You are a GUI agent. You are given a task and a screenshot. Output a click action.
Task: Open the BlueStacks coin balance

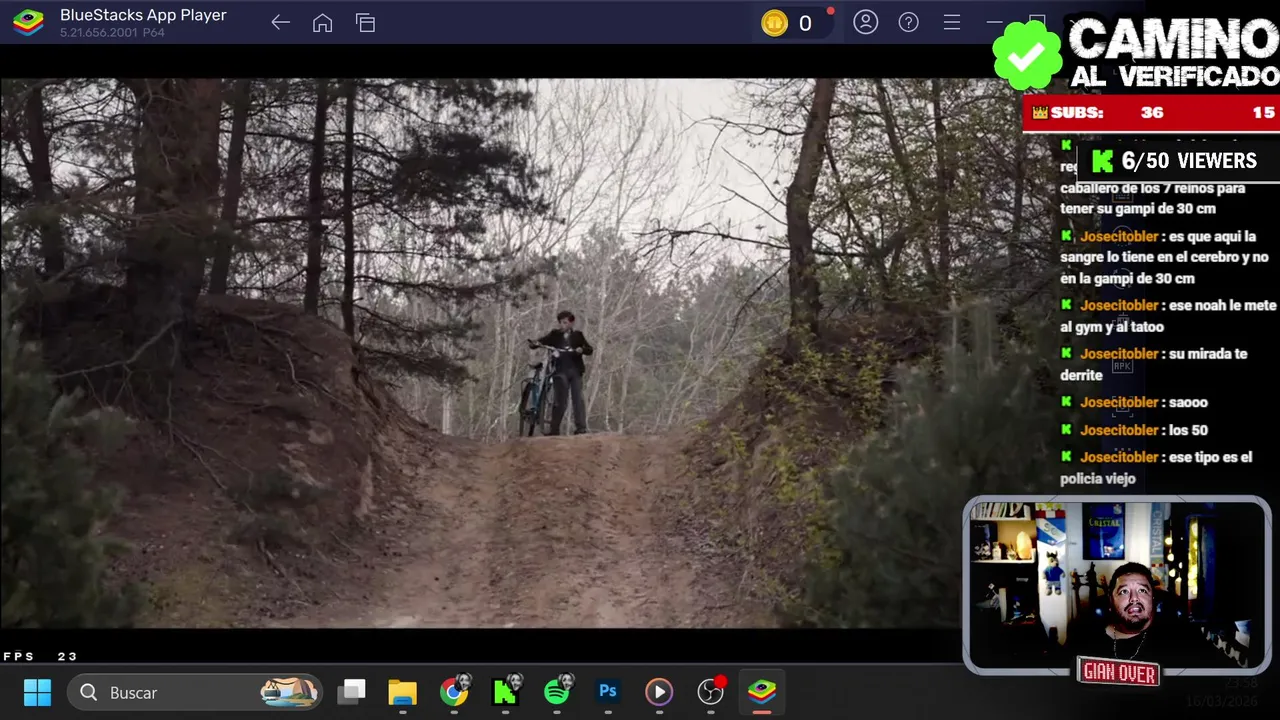[x=791, y=23]
